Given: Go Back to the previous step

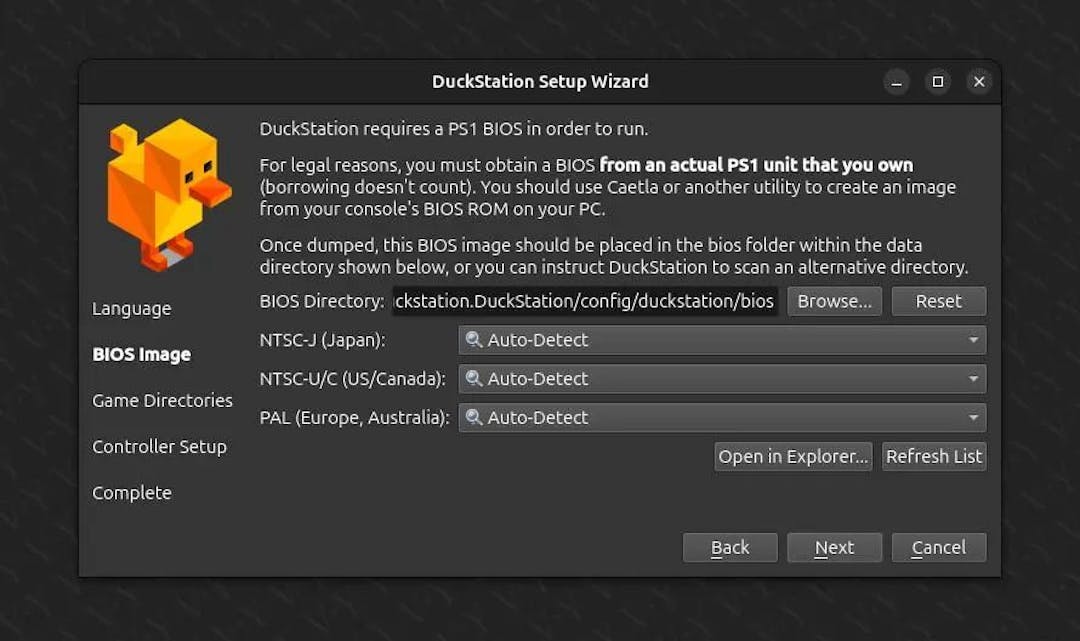Looking at the screenshot, I should 730,547.
